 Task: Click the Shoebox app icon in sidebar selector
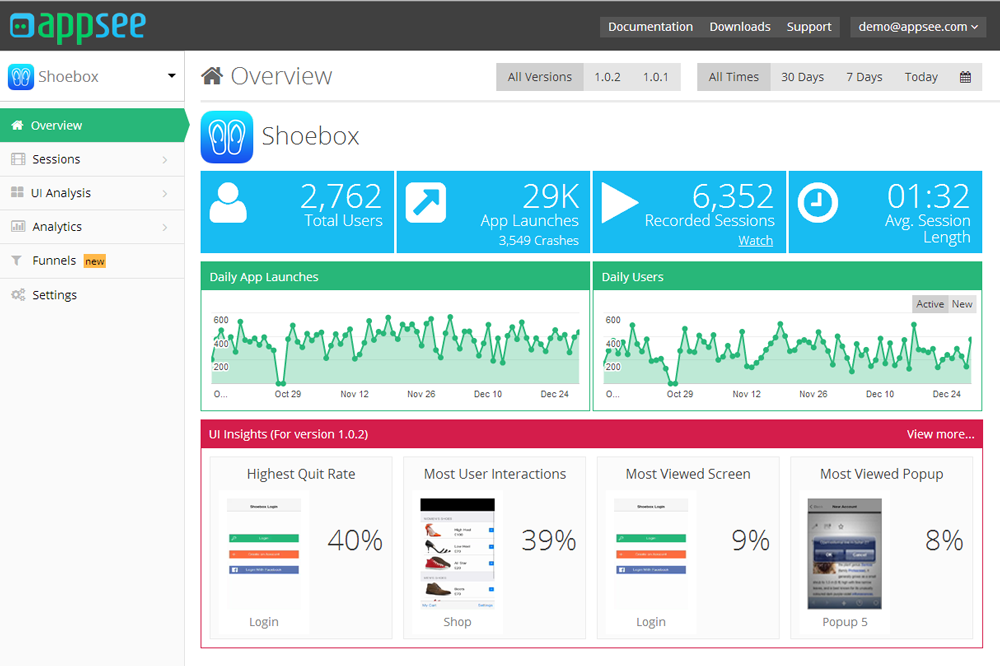point(20,77)
